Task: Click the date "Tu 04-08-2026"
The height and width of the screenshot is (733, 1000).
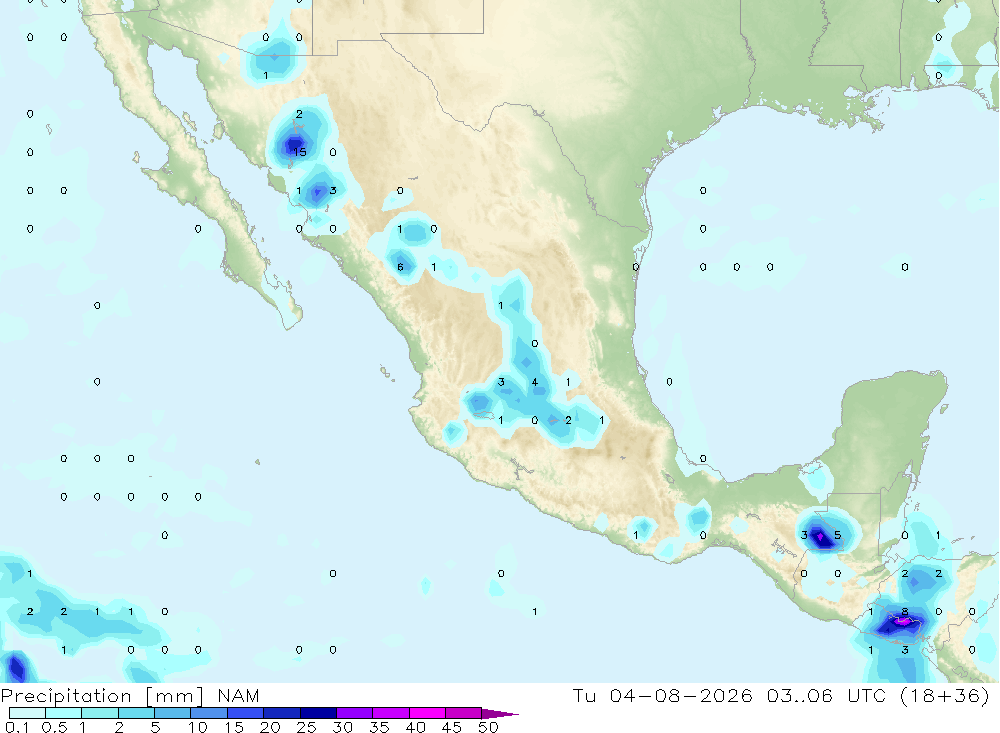Action: tap(662, 696)
